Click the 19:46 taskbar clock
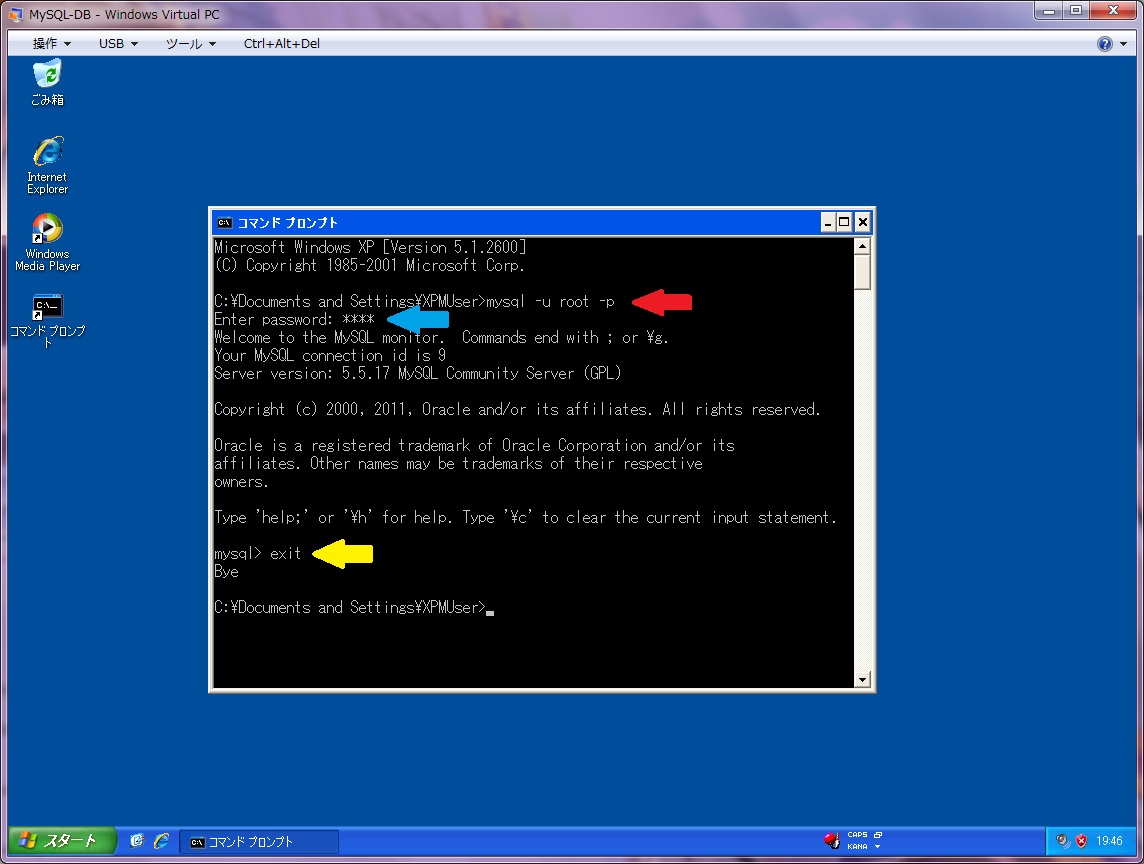The width and height of the screenshot is (1144, 864). (1109, 841)
